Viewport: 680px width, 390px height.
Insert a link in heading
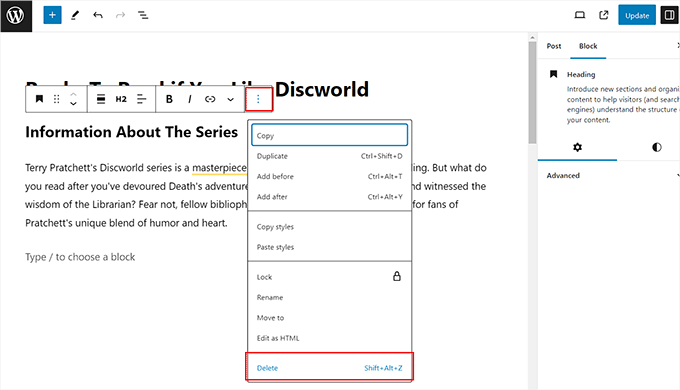coord(210,99)
